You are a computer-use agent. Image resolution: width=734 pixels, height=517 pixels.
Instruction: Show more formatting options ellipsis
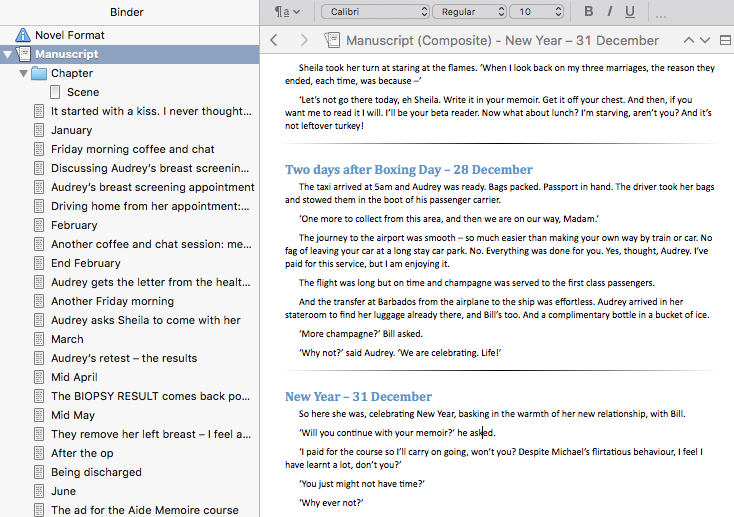[661, 16]
